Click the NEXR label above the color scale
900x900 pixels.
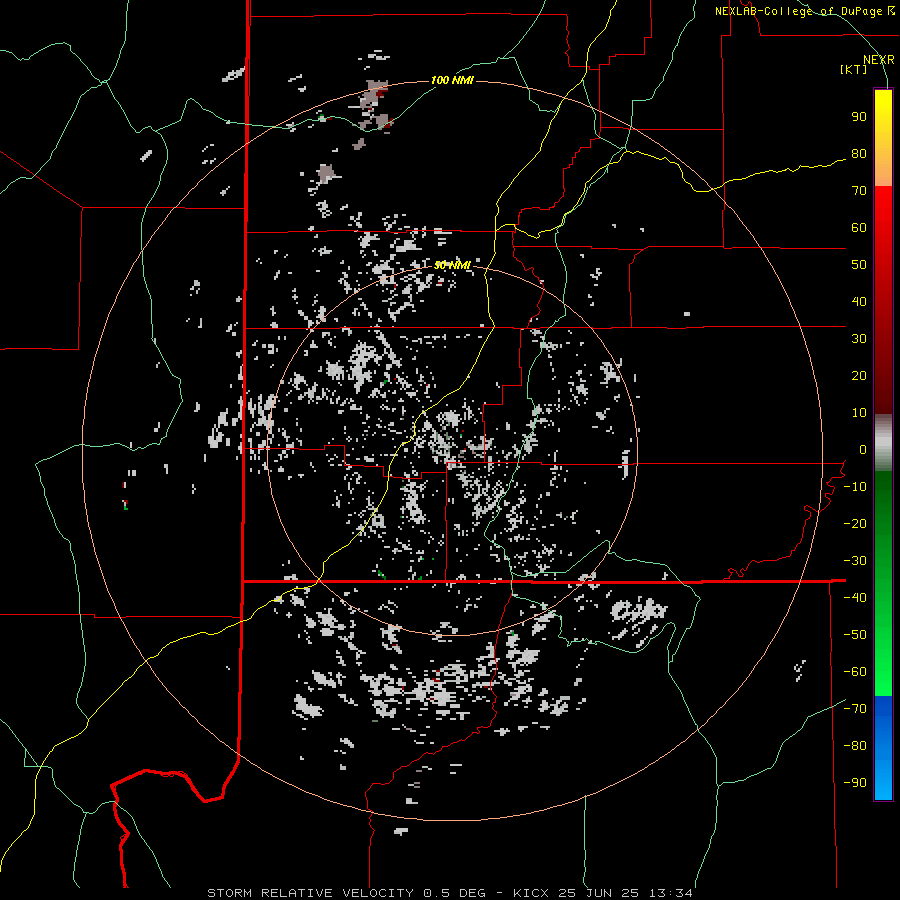tap(878, 60)
